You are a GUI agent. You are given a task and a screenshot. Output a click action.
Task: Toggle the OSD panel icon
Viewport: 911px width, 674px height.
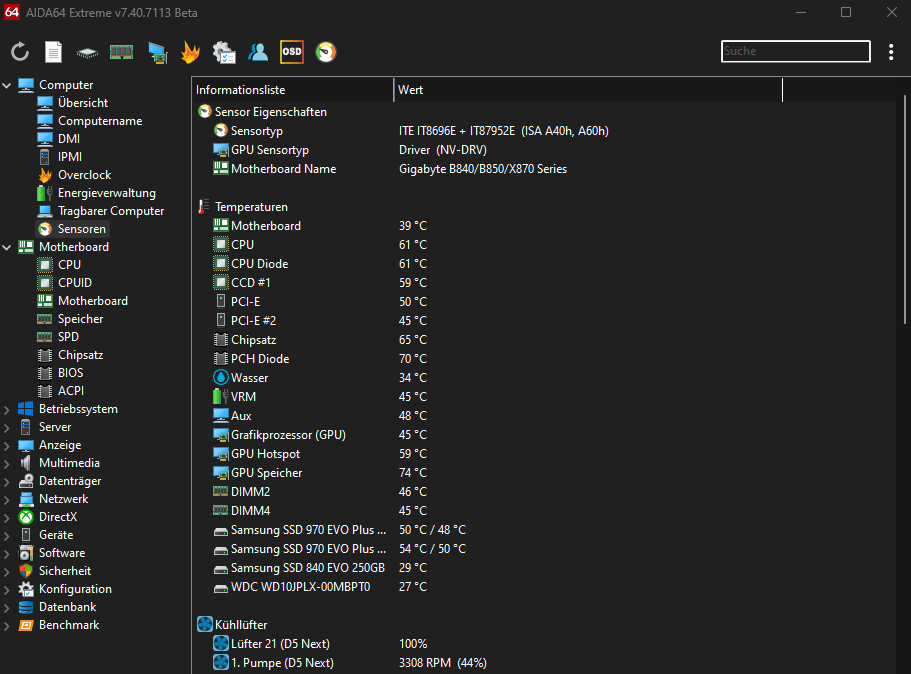click(292, 52)
